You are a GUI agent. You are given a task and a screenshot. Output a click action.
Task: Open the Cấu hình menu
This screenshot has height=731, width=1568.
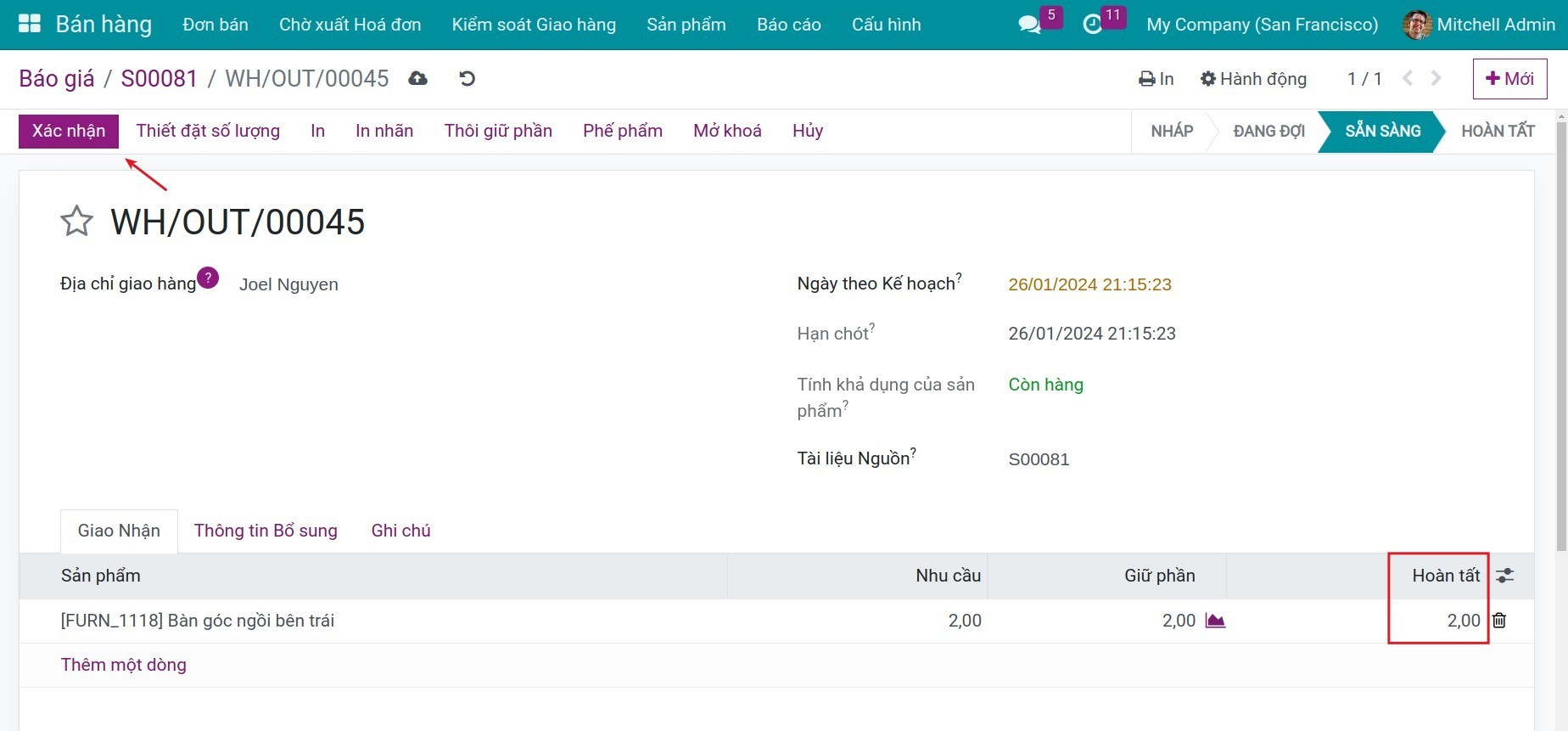(886, 25)
